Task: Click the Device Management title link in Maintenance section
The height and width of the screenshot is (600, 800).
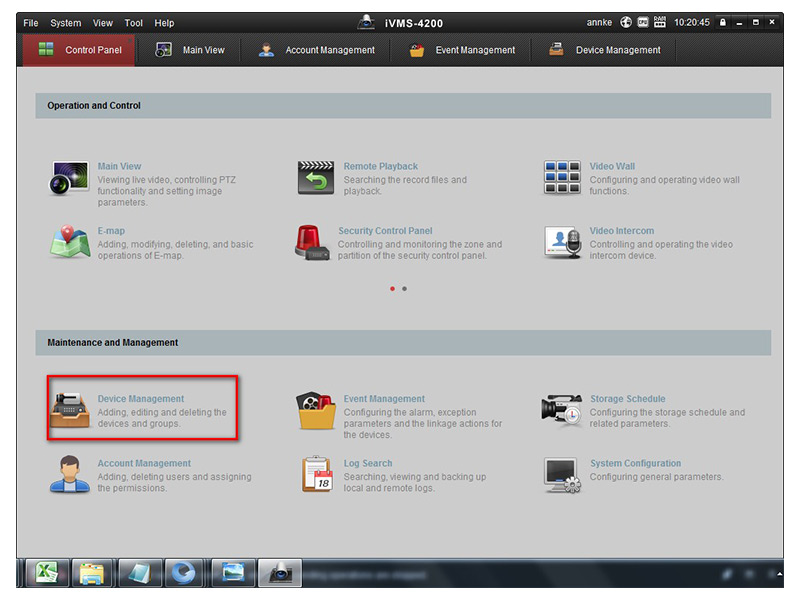Action: tap(141, 399)
